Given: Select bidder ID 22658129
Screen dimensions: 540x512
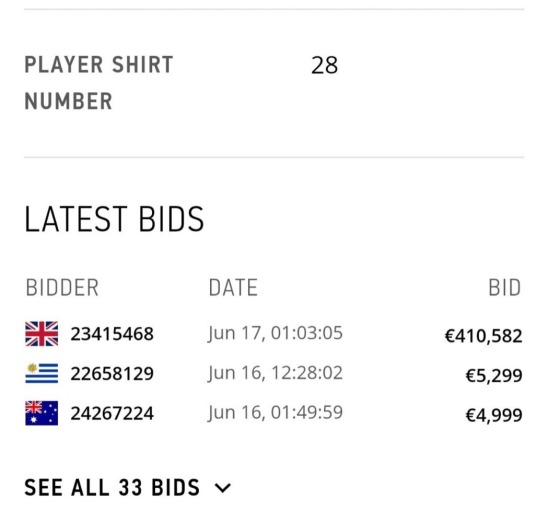Looking at the screenshot, I should 112,374.
